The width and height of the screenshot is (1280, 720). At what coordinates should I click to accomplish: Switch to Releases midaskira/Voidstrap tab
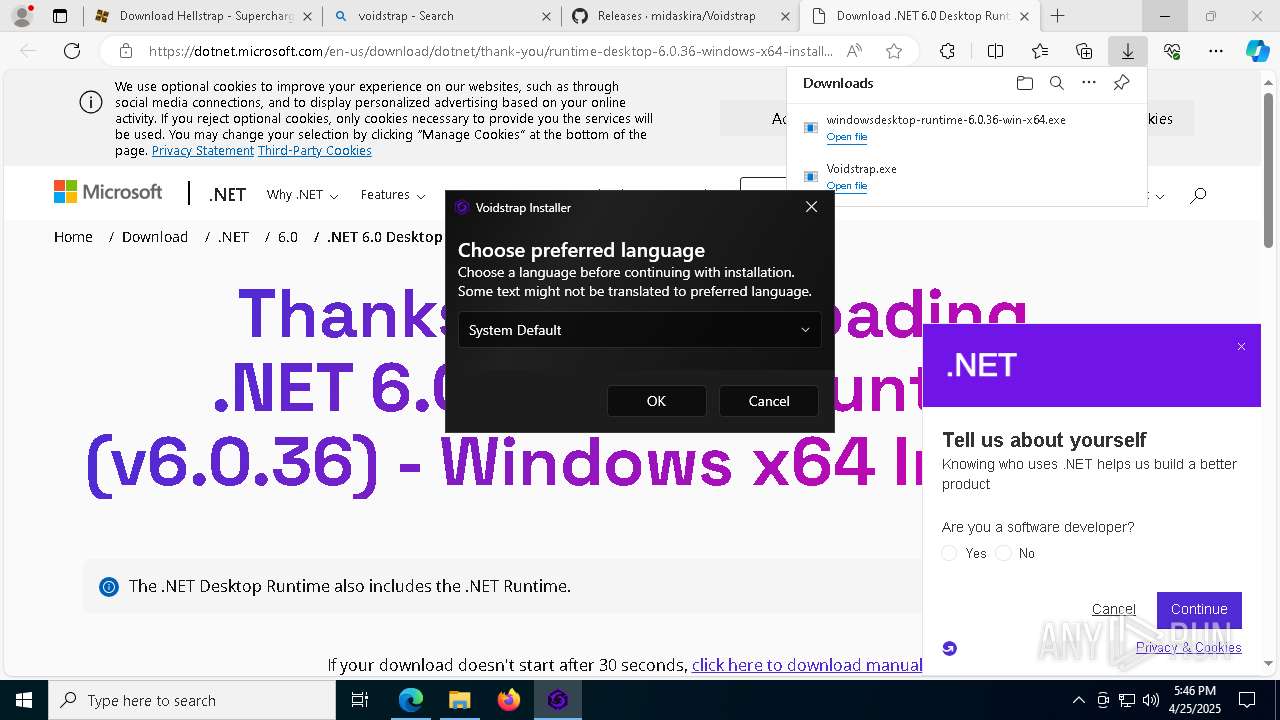point(680,16)
